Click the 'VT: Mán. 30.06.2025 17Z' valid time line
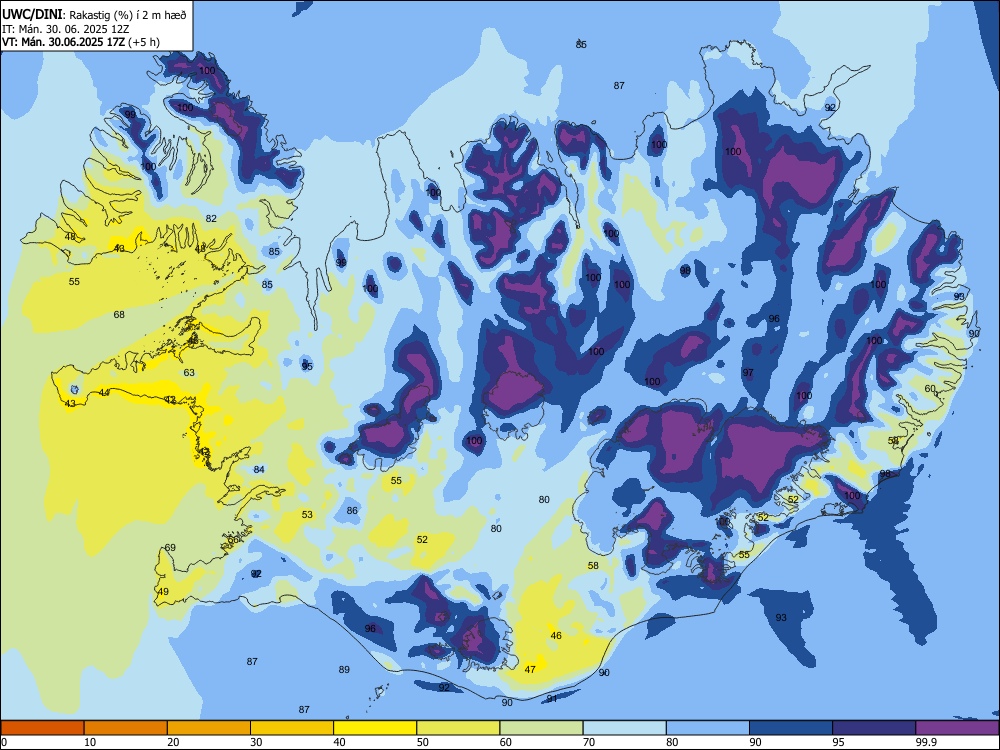This screenshot has width=1000, height=750. 64,42
